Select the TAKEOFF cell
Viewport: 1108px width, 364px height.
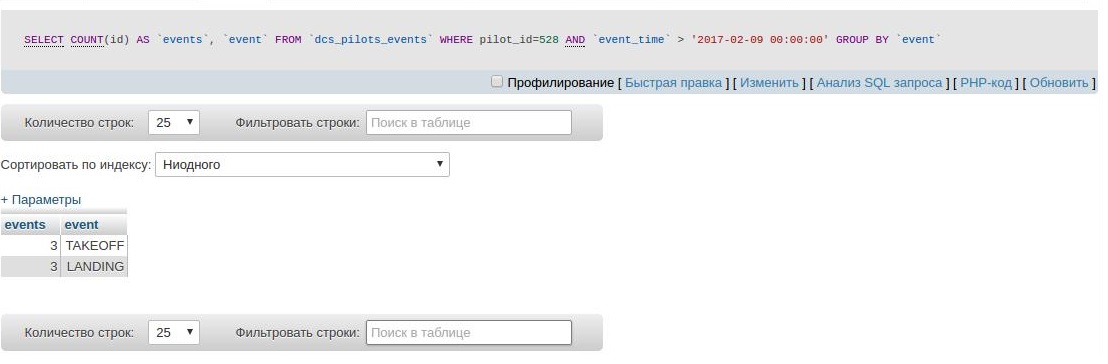(95, 245)
